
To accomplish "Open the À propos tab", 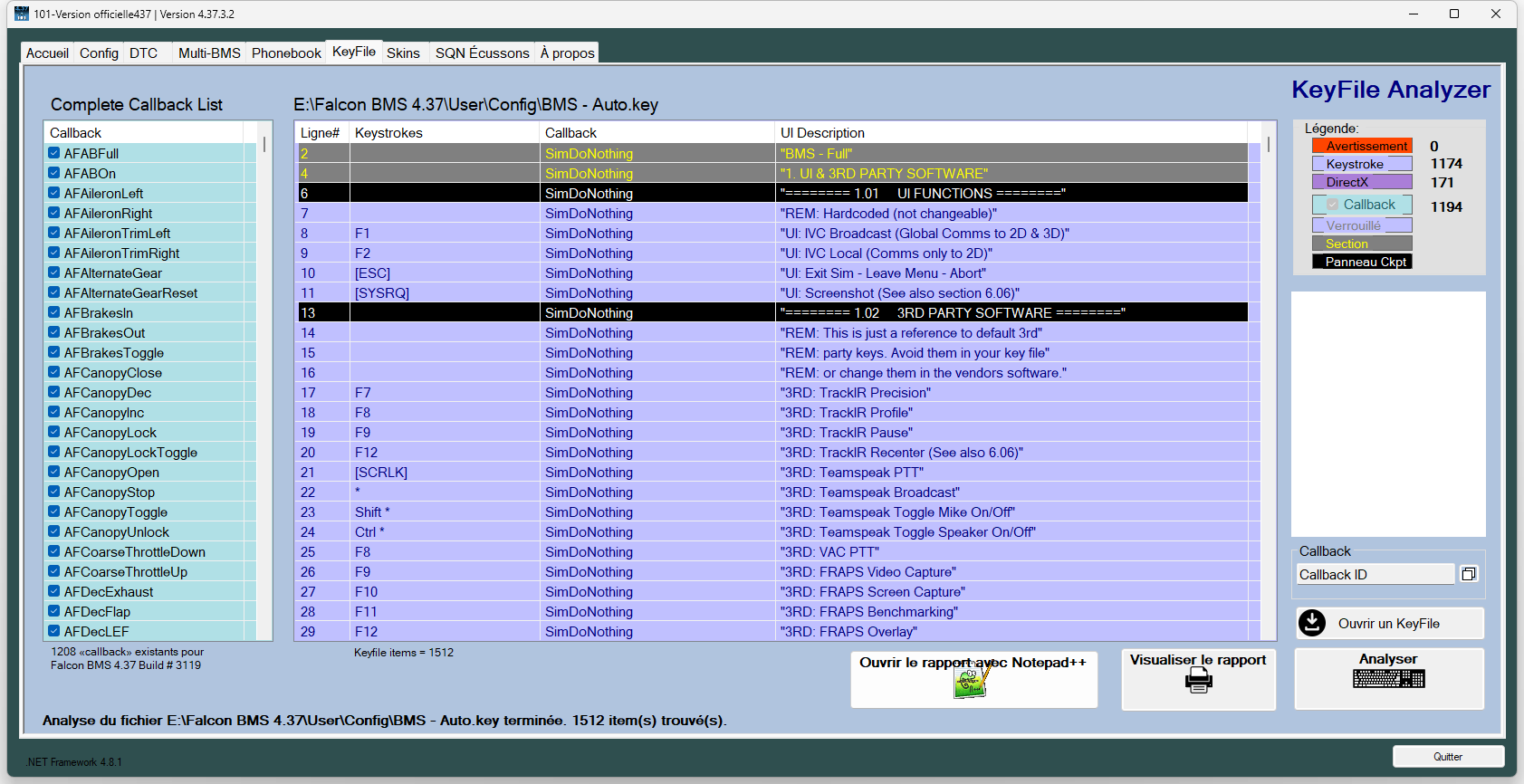I will tap(567, 53).
